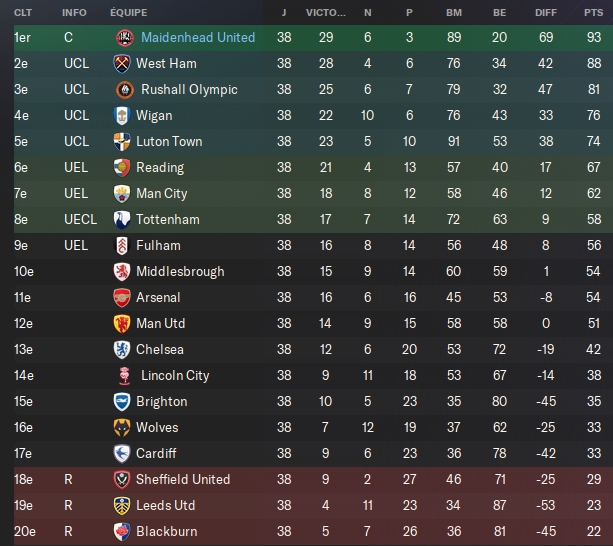This screenshot has width=613, height=546.
Task: Click the Wigan club crest icon
Action: [x=122, y=115]
